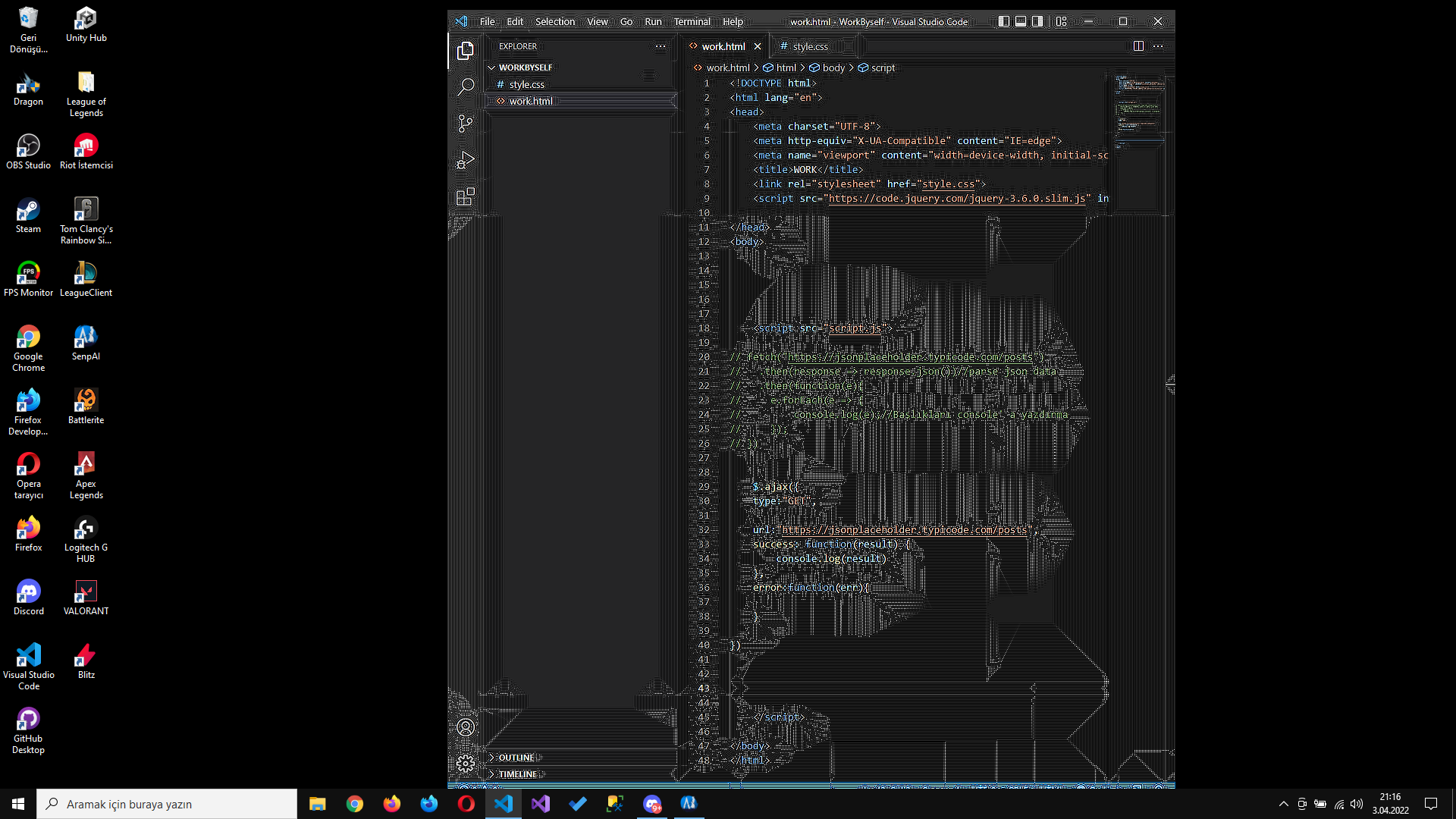The height and width of the screenshot is (819, 1456).
Task: Open the volume control in the tray
Action: tap(1357, 804)
